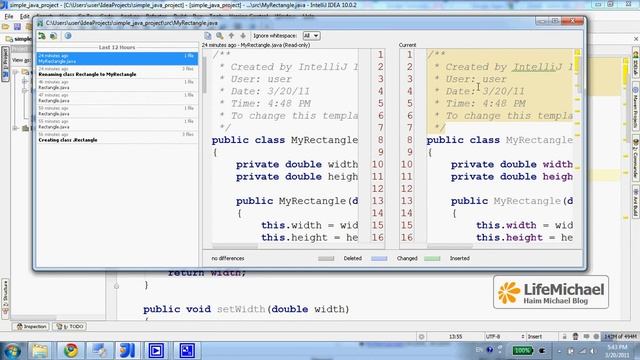Screen dimensions: 640x360
Task: Click the Create Patch icon in history toolbar
Action: coord(53,36)
